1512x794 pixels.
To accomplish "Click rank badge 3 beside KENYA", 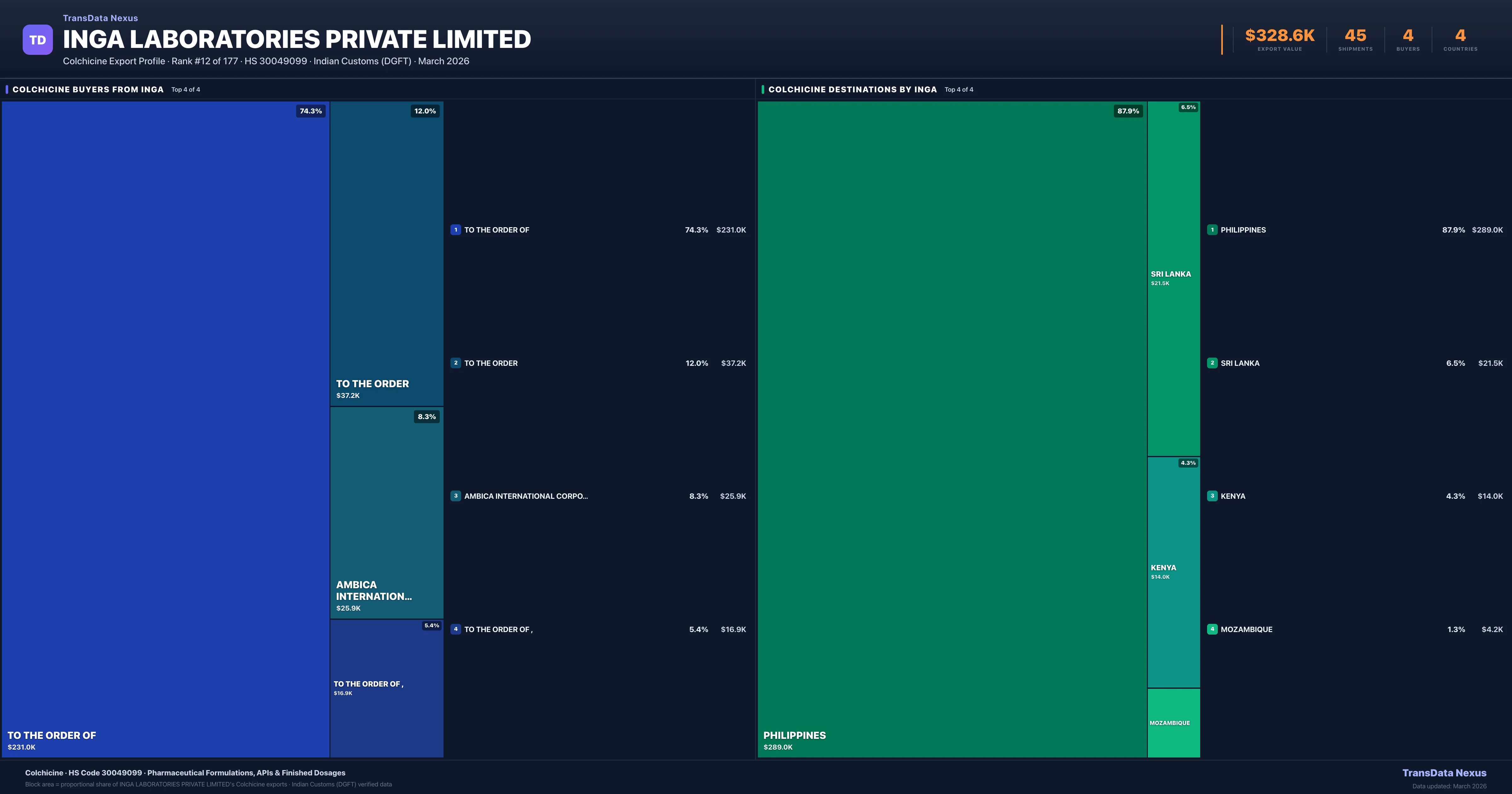I will tap(1212, 496).
